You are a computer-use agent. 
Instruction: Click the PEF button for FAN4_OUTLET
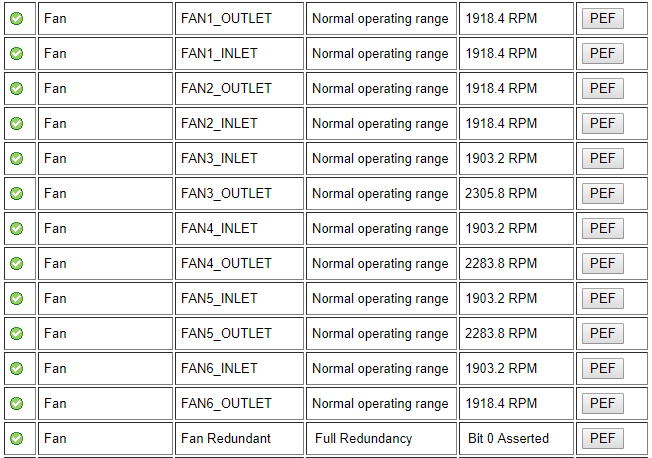pyautogui.click(x=603, y=263)
